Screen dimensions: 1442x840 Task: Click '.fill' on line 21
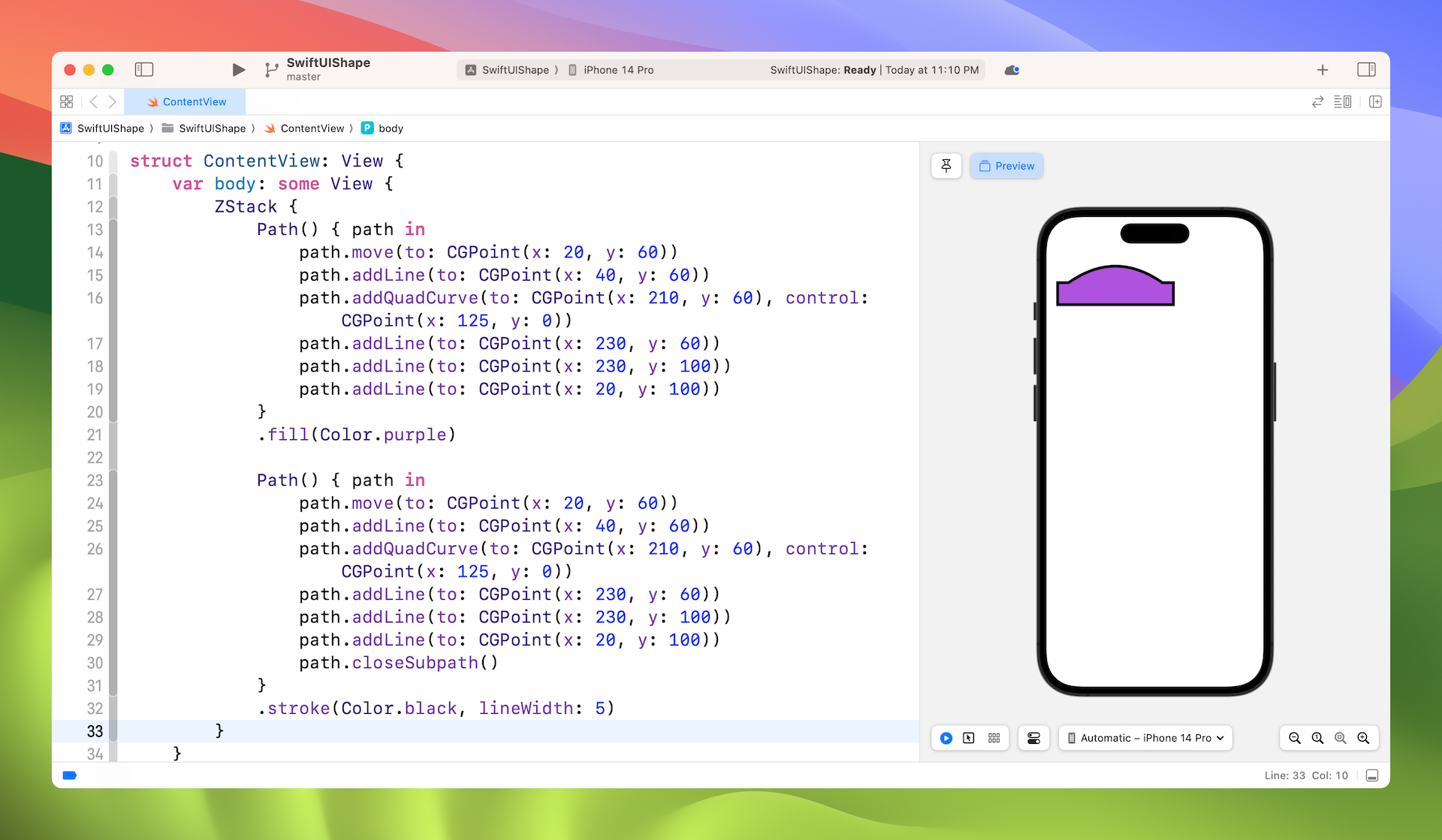click(x=283, y=435)
